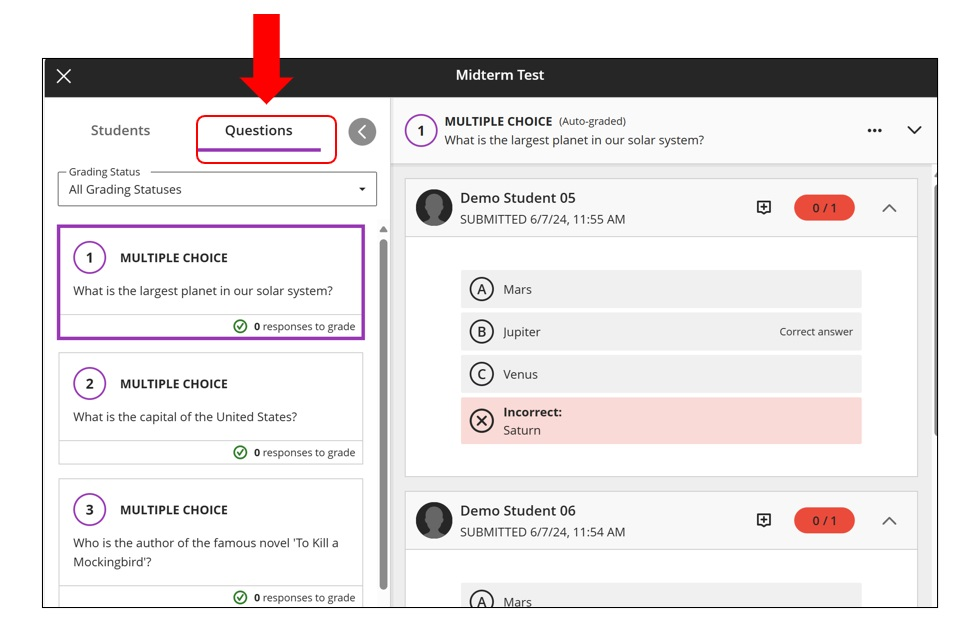Collapse the left panel with arrow button
Screen dimensions: 961x626
(362, 131)
